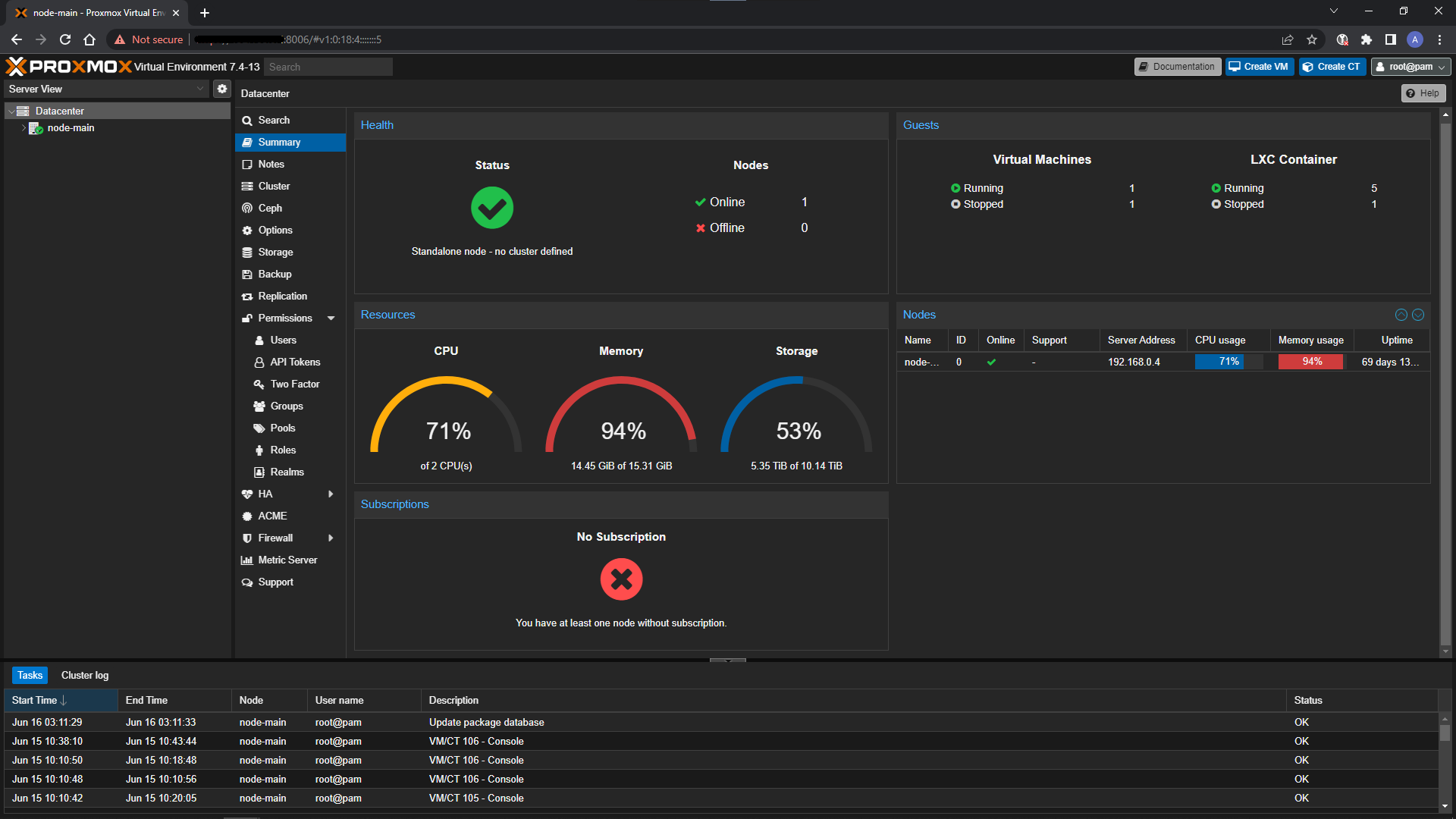Image resolution: width=1456 pixels, height=819 pixels.
Task: Select node-main in the server tree
Action: pos(71,128)
